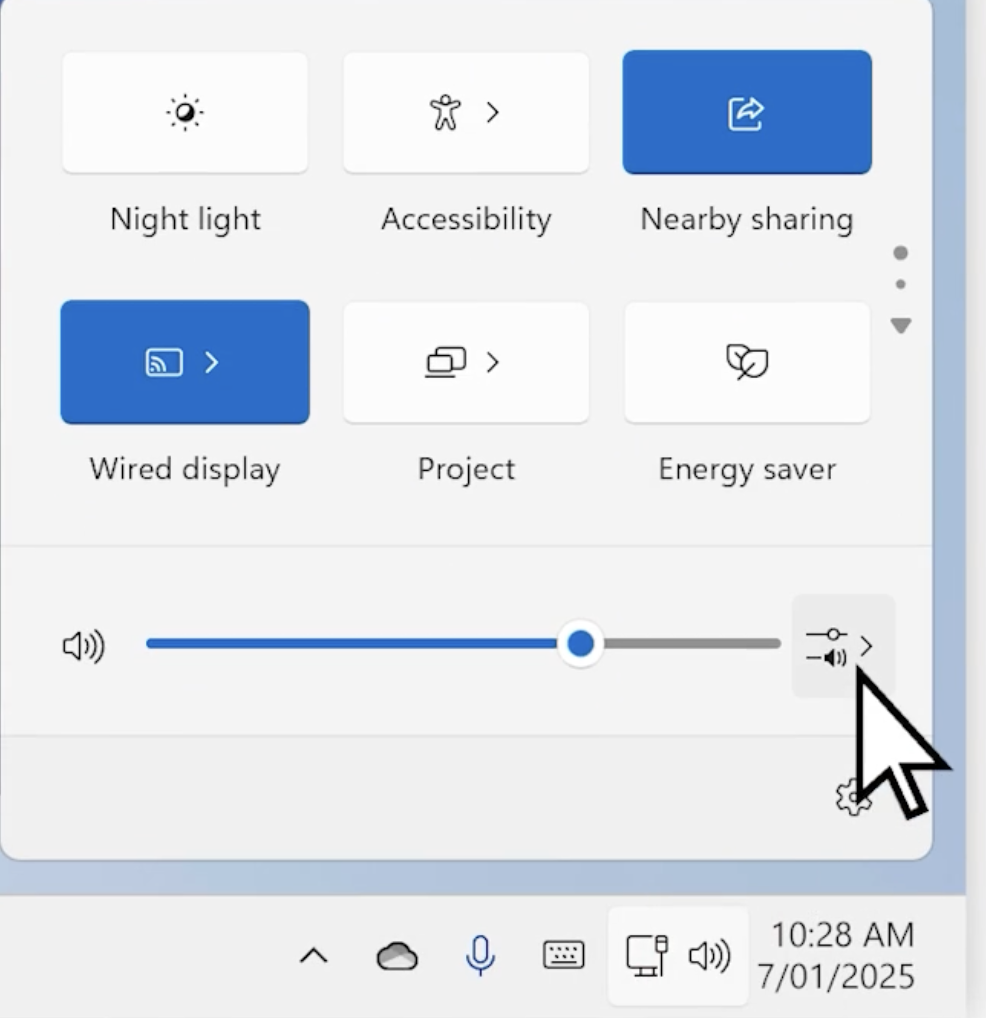Viewport: 986px width, 1018px height.
Task: Click the network wired tray icon
Action: (647, 956)
